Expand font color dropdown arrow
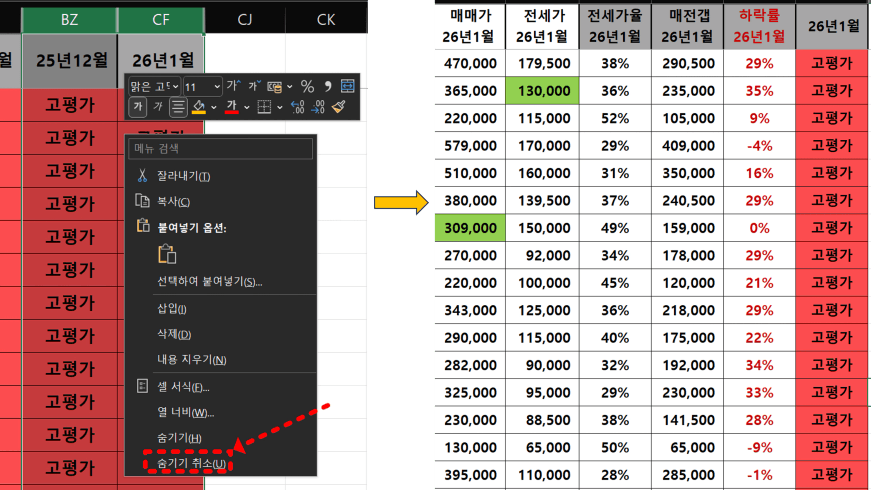Image resolution: width=871 pixels, height=490 pixels. pyautogui.click(x=247, y=107)
